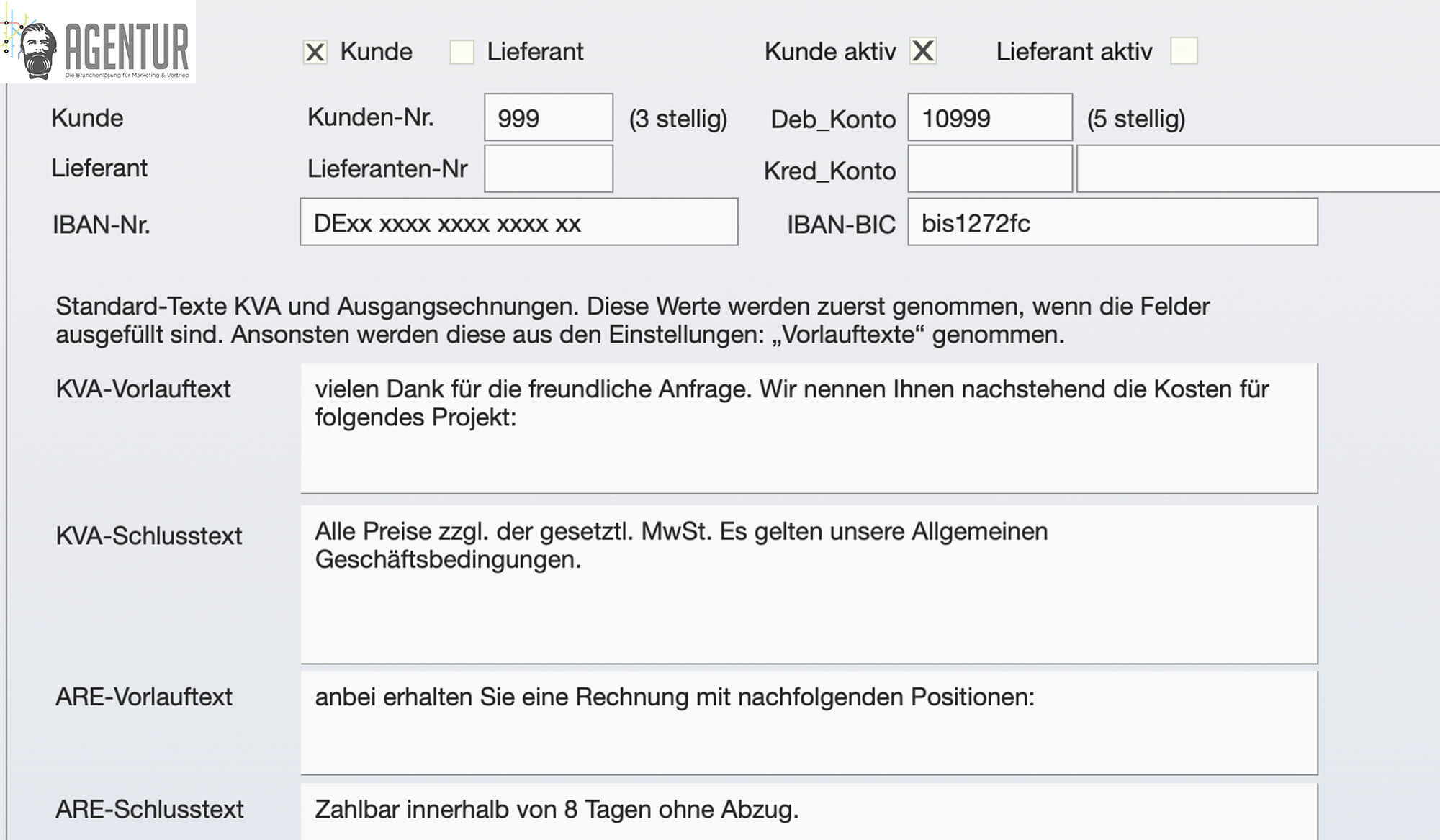The width and height of the screenshot is (1440, 840).
Task: Toggle the Kunde aktiv checkbox
Action: pyautogui.click(x=923, y=51)
